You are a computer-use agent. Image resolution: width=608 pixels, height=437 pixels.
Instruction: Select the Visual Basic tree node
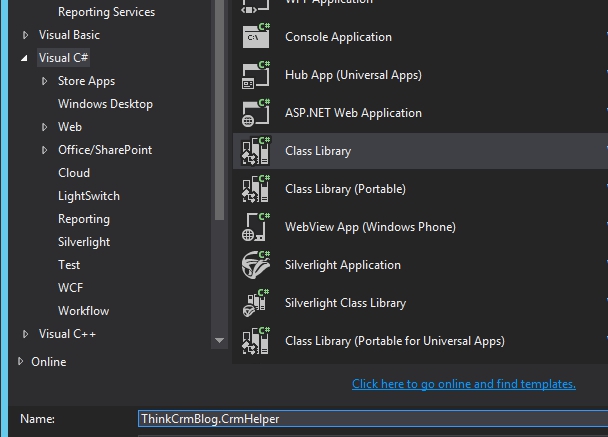click(69, 35)
